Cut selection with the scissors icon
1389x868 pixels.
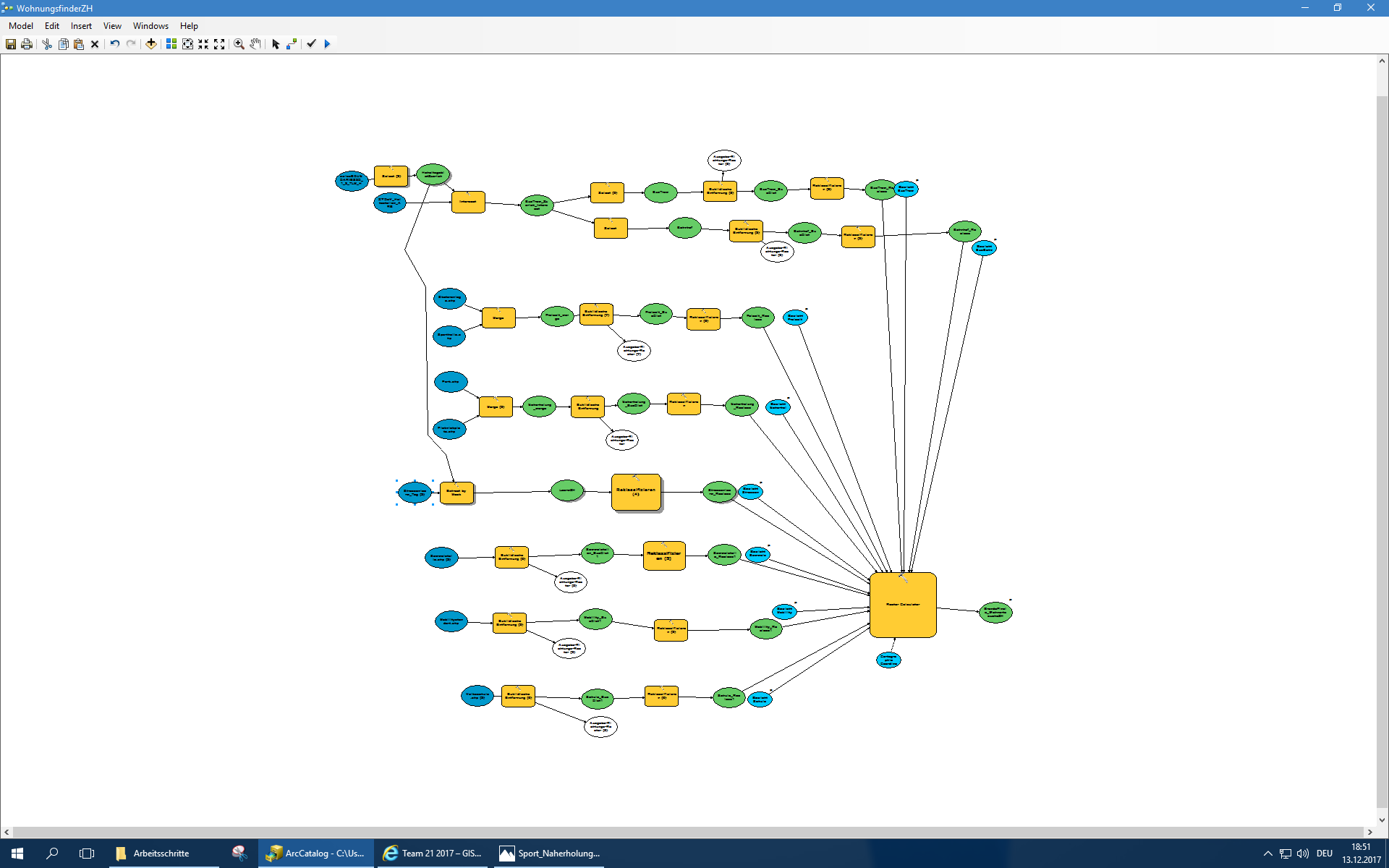pyautogui.click(x=47, y=44)
